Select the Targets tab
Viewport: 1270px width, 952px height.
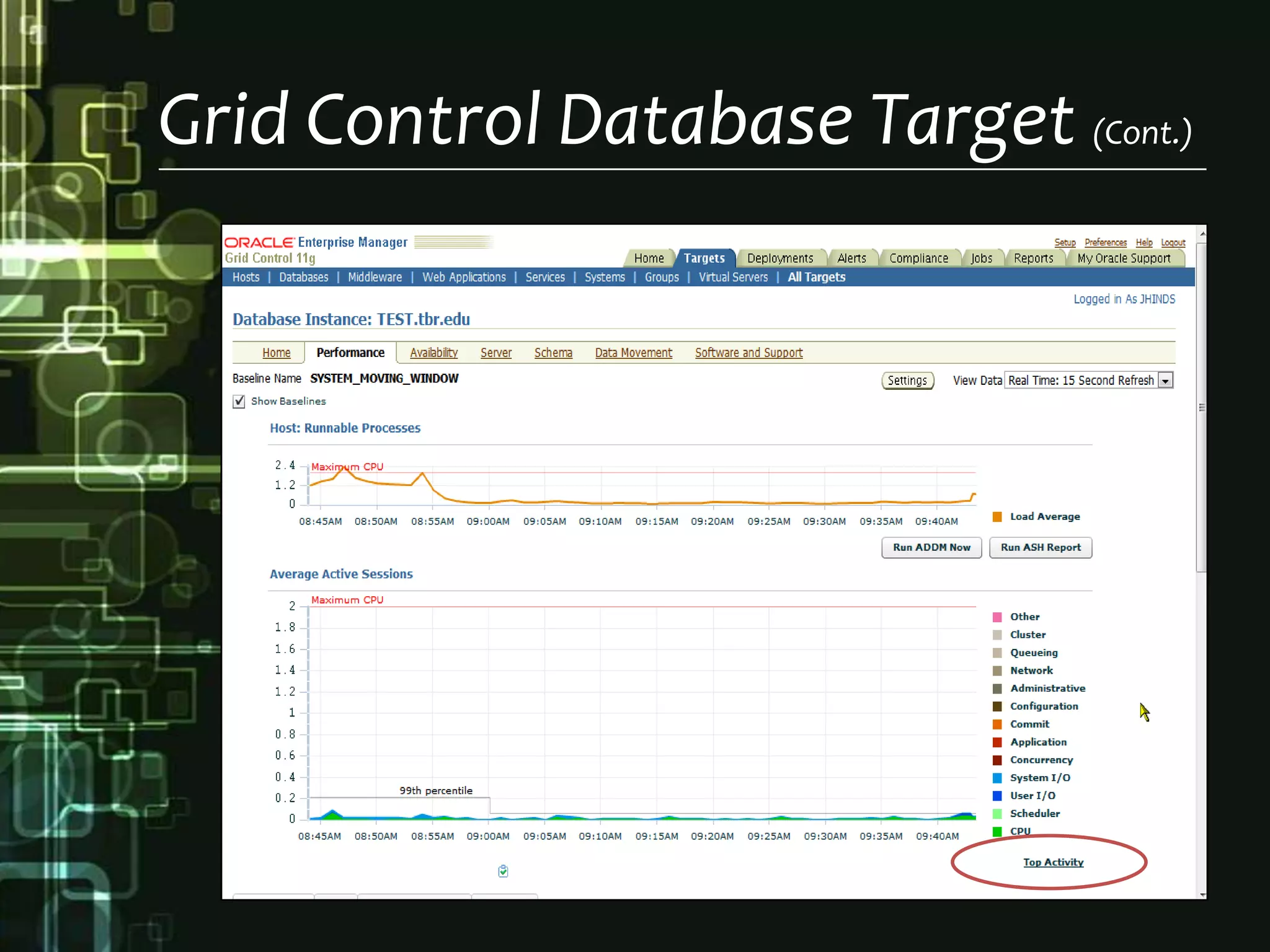[x=704, y=258]
